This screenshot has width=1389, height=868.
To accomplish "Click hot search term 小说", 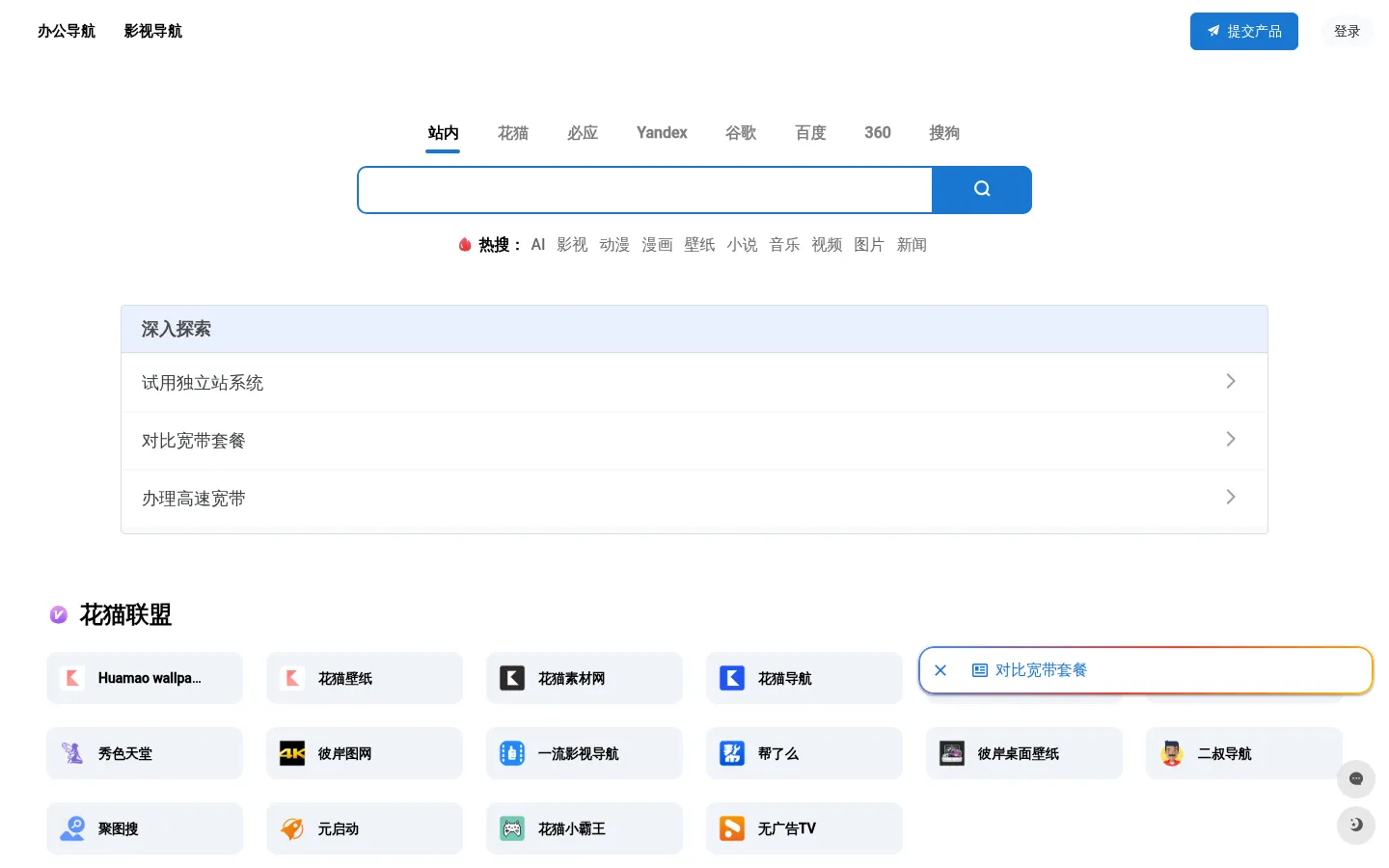I will pyautogui.click(x=742, y=245).
